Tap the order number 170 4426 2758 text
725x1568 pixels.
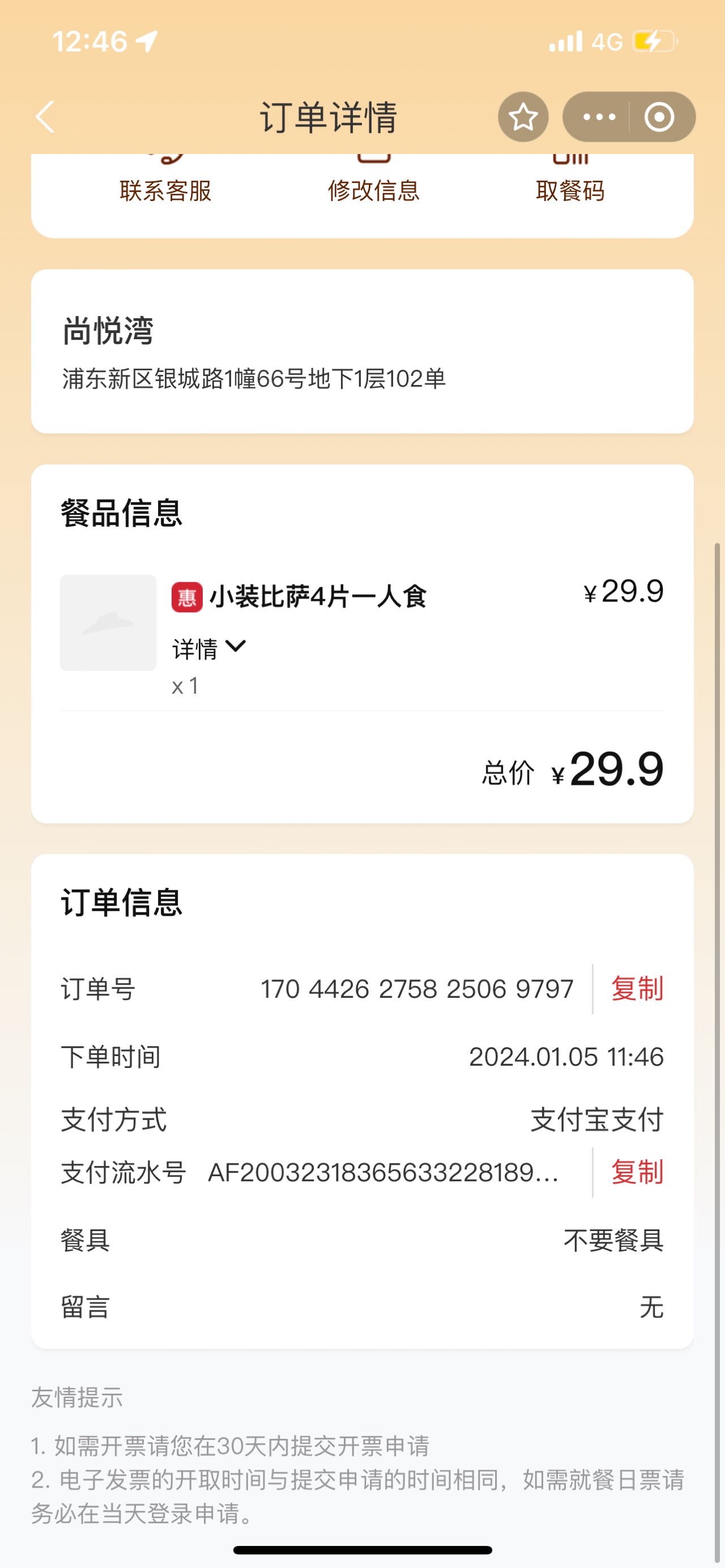[x=417, y=989]
